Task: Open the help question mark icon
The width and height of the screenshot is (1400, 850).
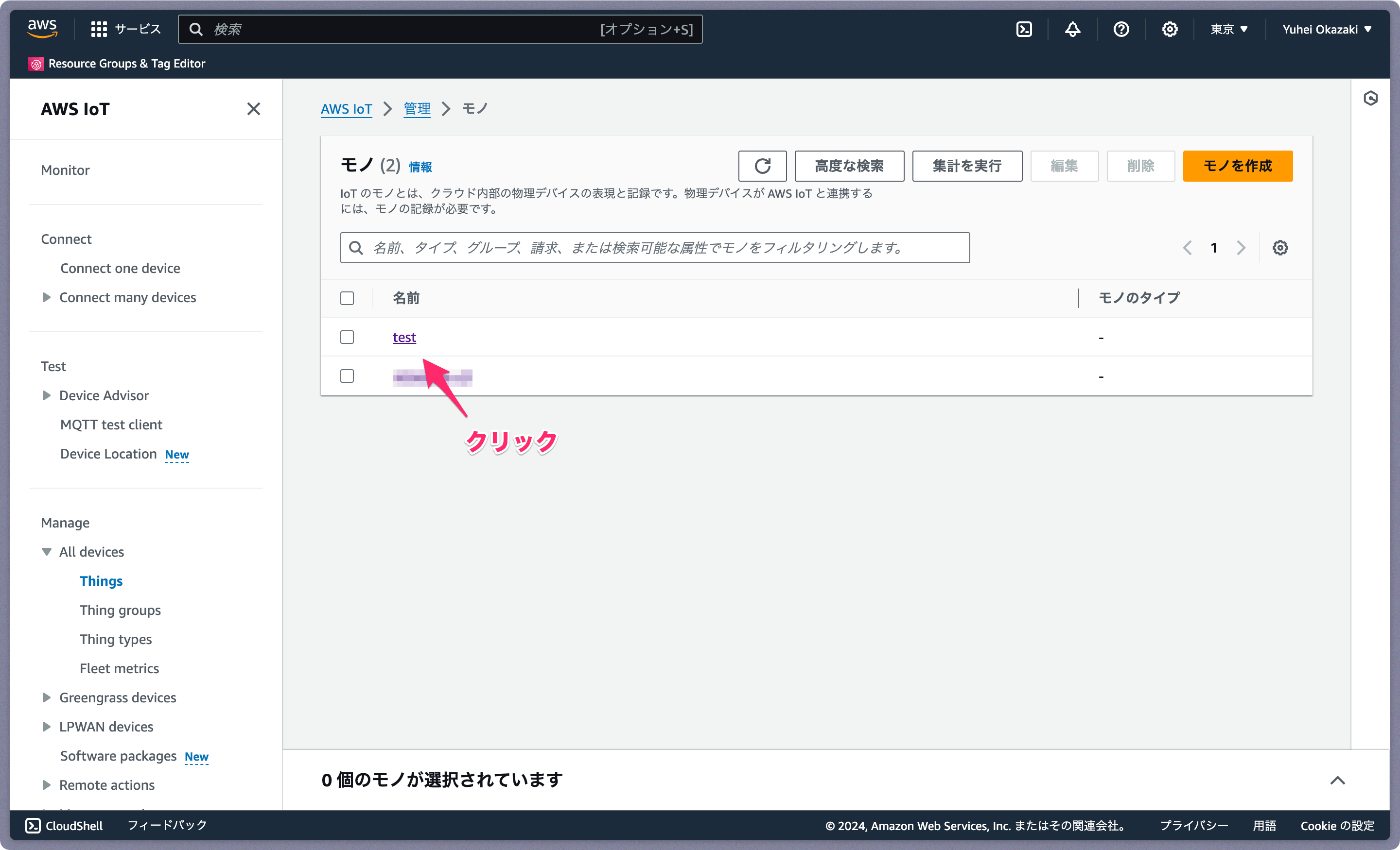Action: point(1121,29)
